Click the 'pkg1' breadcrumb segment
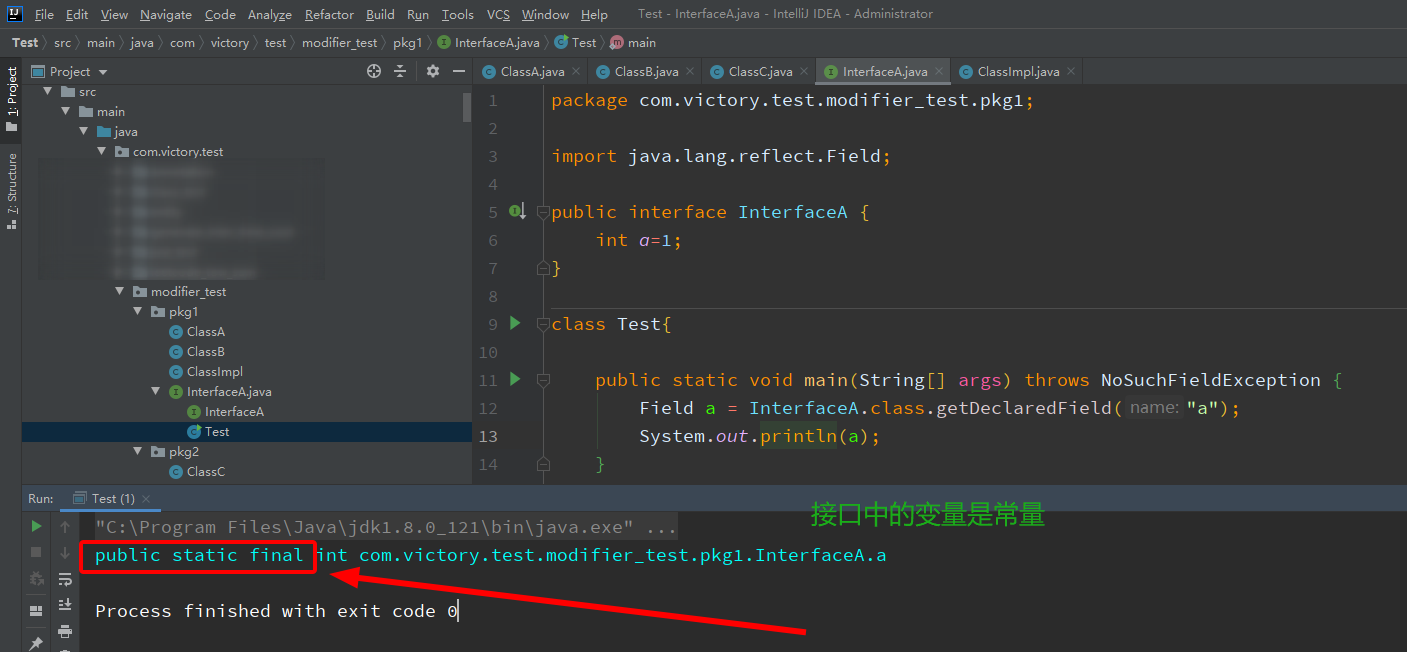 pyautogui.click(x=408, y=42)
